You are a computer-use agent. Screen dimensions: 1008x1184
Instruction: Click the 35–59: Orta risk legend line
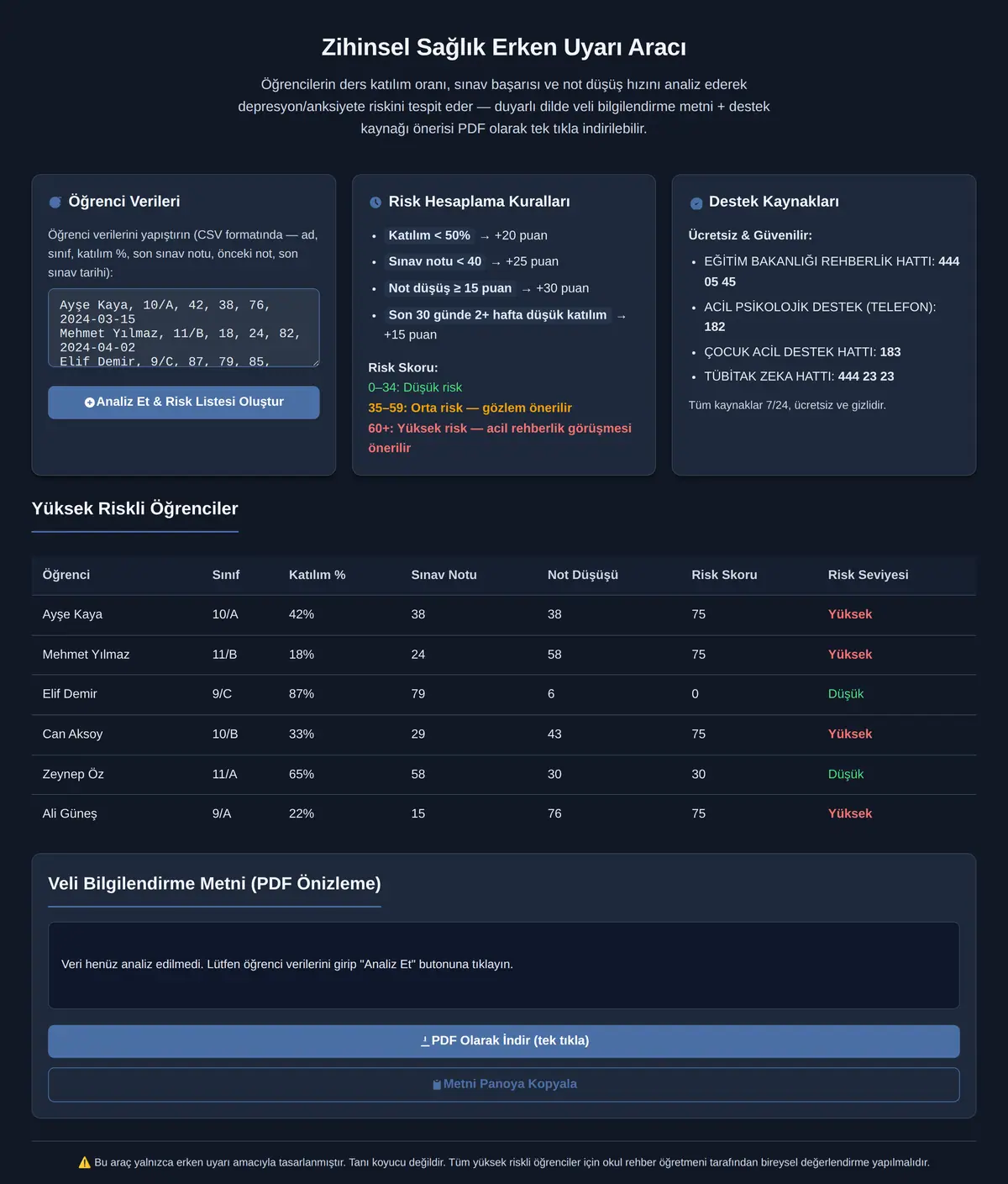pyautogui.click(x=470, y=408)
